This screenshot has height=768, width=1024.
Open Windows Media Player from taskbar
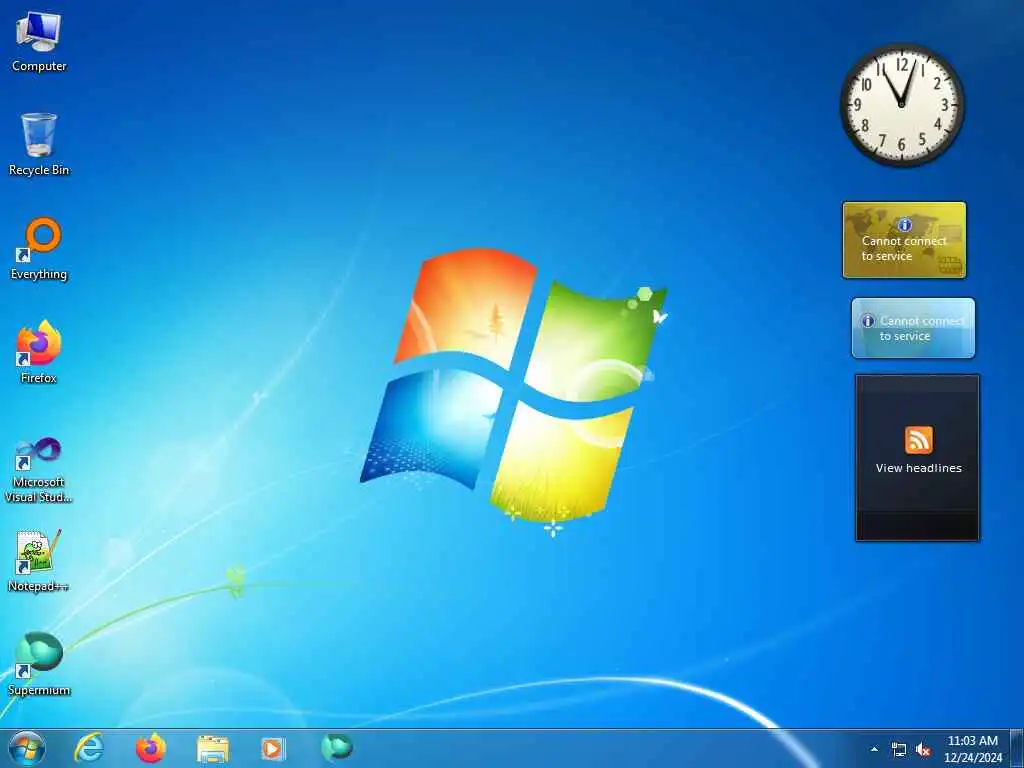[273, 748]
